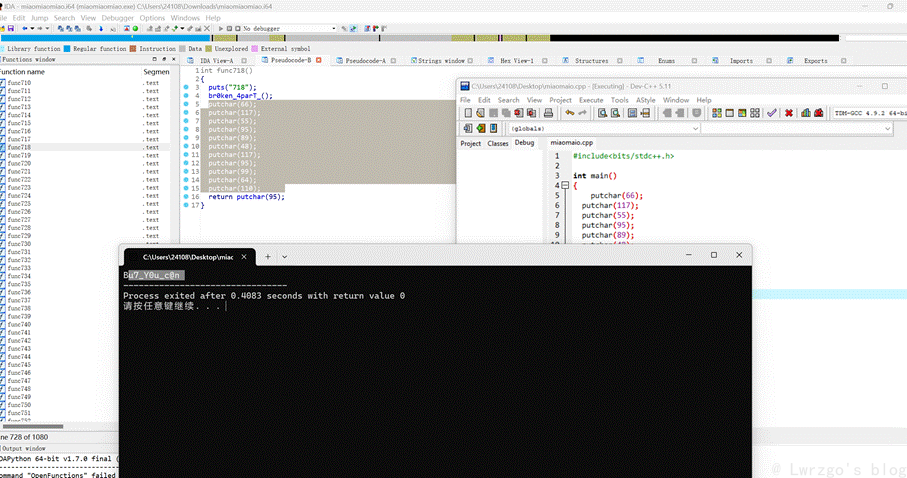Click Dev-C++ Redo icon
This screenshot has width=907, height=478.
tap(582, 113)
